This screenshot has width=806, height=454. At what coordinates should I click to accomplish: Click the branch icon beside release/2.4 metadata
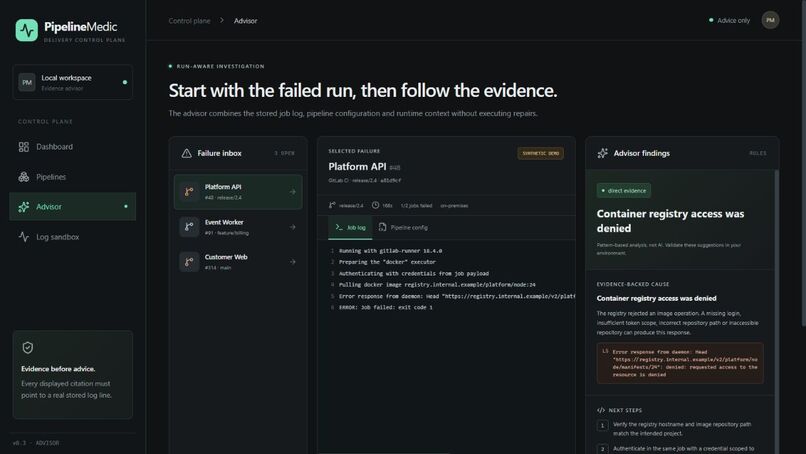[332, 205]
